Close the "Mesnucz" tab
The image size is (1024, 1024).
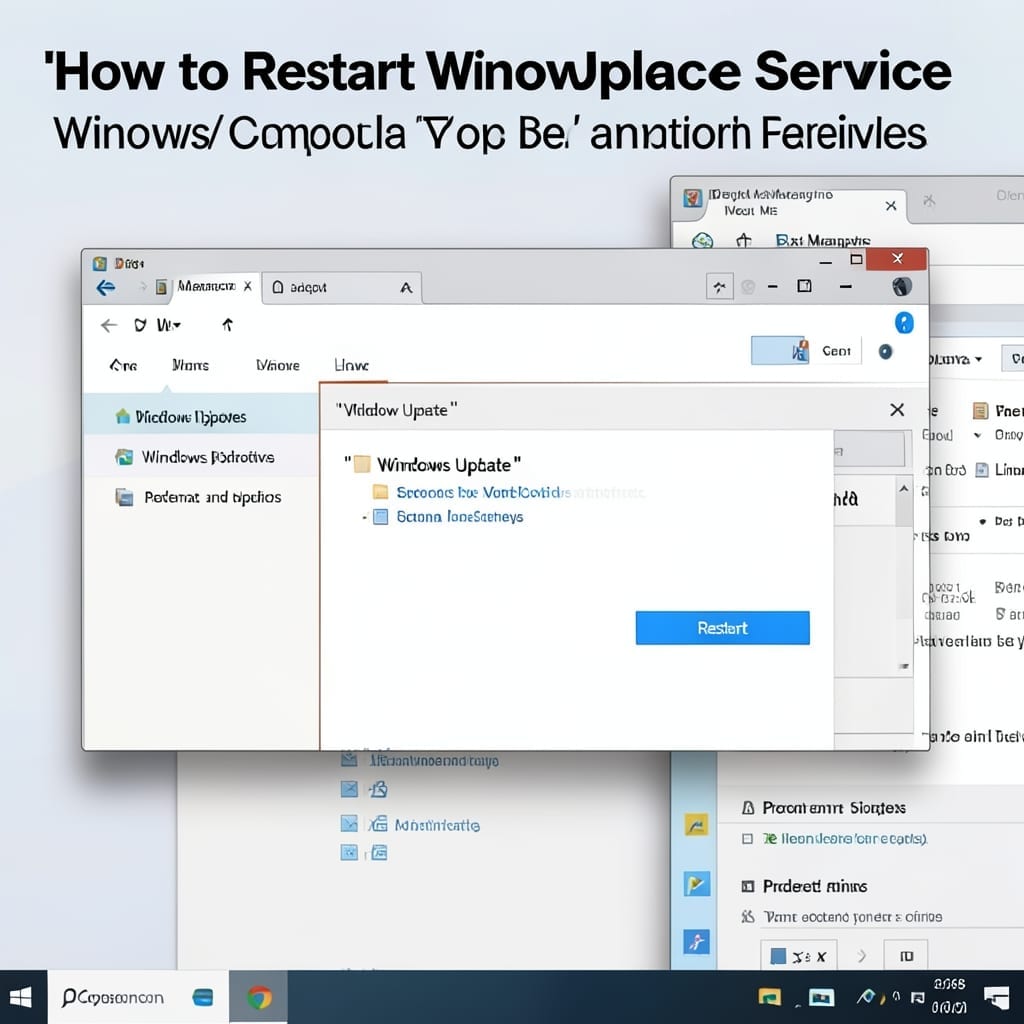(x=248, y=286)
